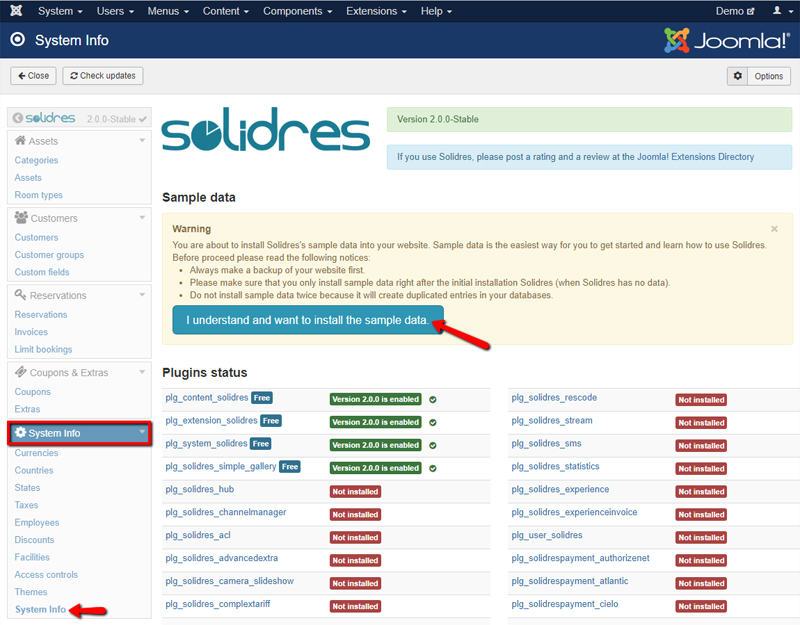
Task: Open the user account icon menu
Action: pos(779,11)
